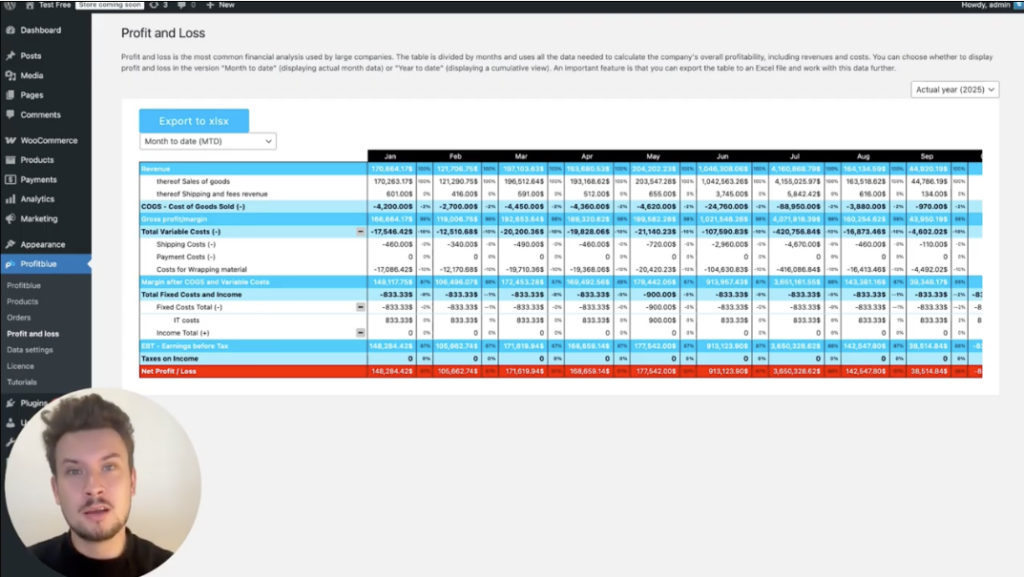Open the Orders submenu item under Profitblue
Viewport: 1024px width, 577px height.
19,318
